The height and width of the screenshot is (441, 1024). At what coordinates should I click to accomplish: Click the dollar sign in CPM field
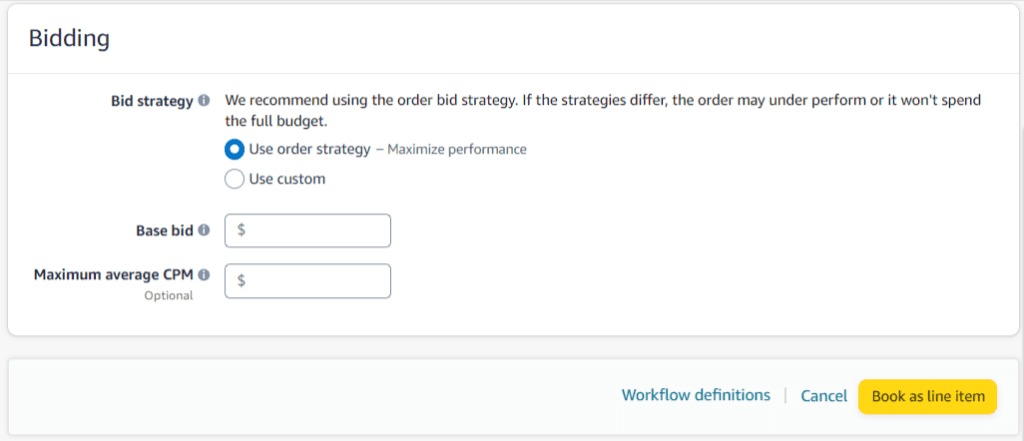point(242,281)
